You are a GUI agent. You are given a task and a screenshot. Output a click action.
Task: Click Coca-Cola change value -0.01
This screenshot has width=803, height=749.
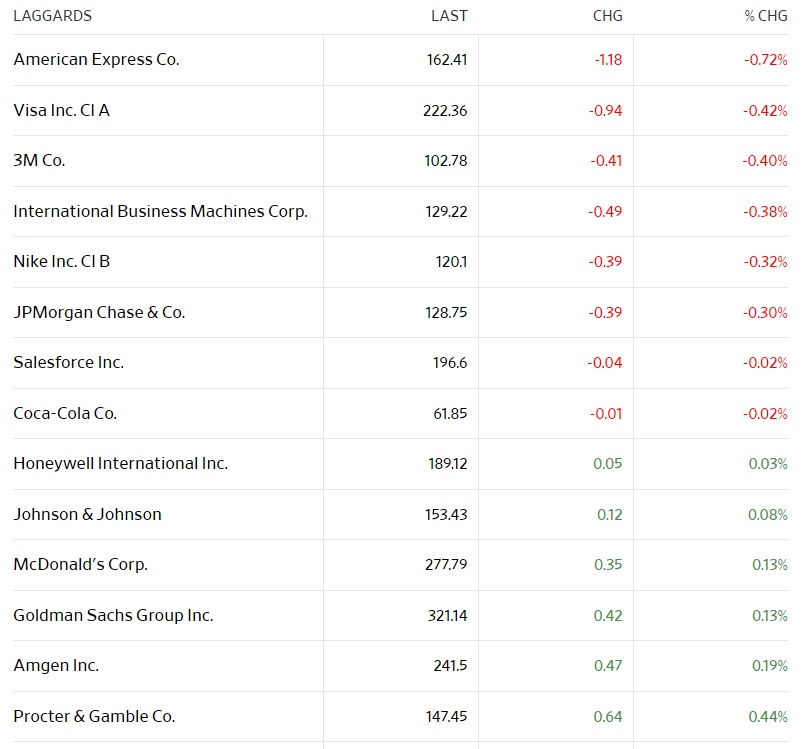606,413
